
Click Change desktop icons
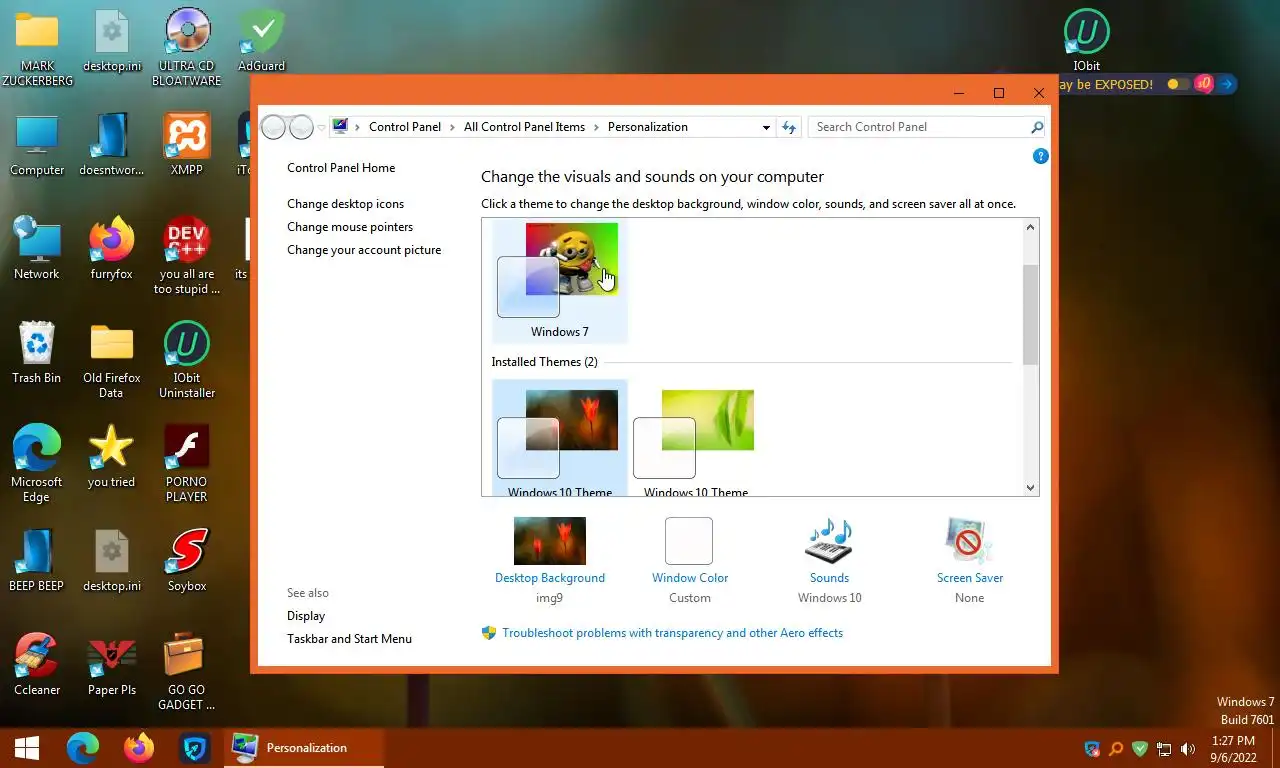[346, 204]
